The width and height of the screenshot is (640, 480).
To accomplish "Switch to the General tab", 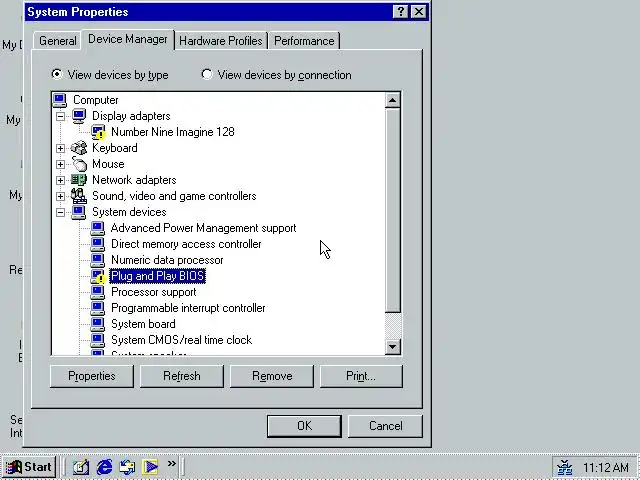I will [58, 41].
